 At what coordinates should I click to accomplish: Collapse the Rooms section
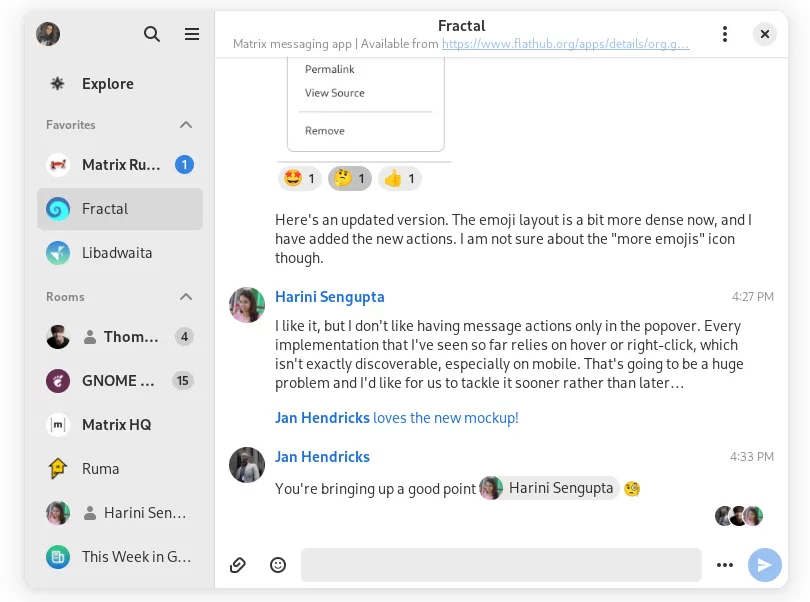point(186,297)
